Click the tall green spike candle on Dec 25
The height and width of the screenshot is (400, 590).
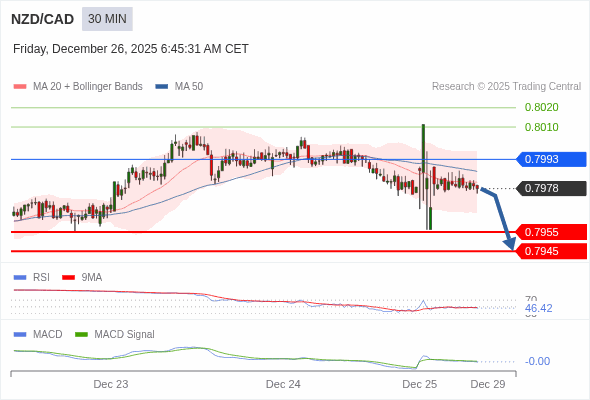[x=423, y=149]
